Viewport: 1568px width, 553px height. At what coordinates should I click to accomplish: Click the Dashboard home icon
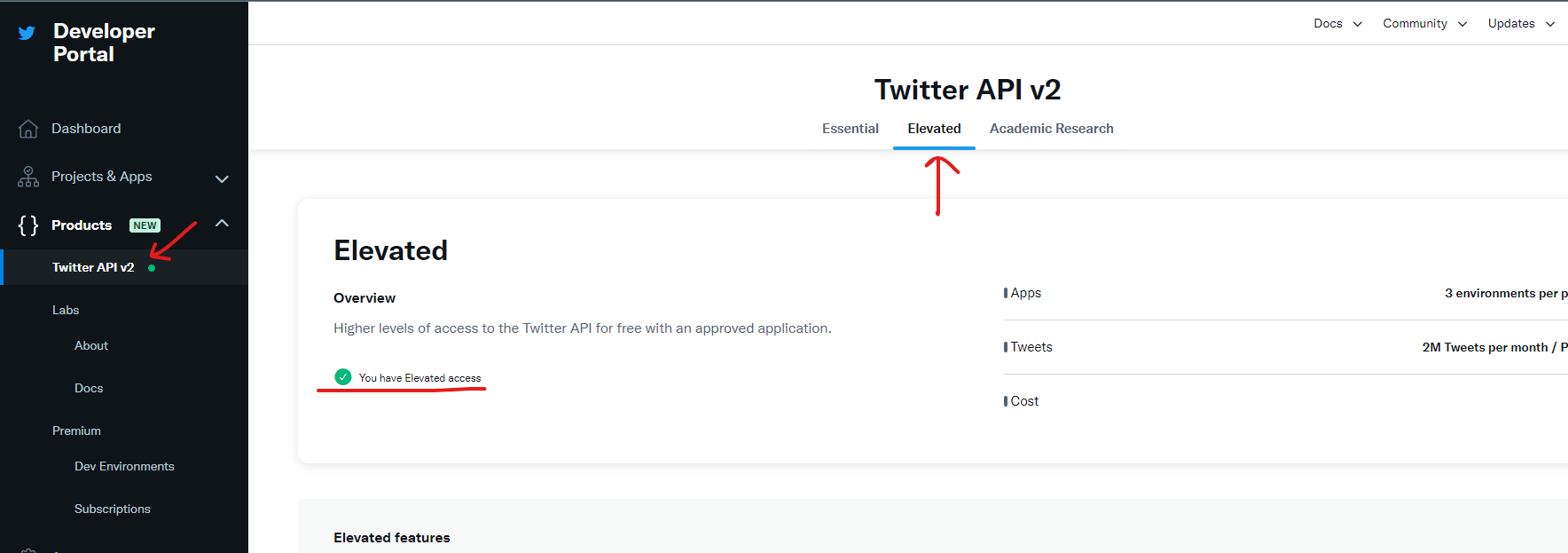point(28,129)
